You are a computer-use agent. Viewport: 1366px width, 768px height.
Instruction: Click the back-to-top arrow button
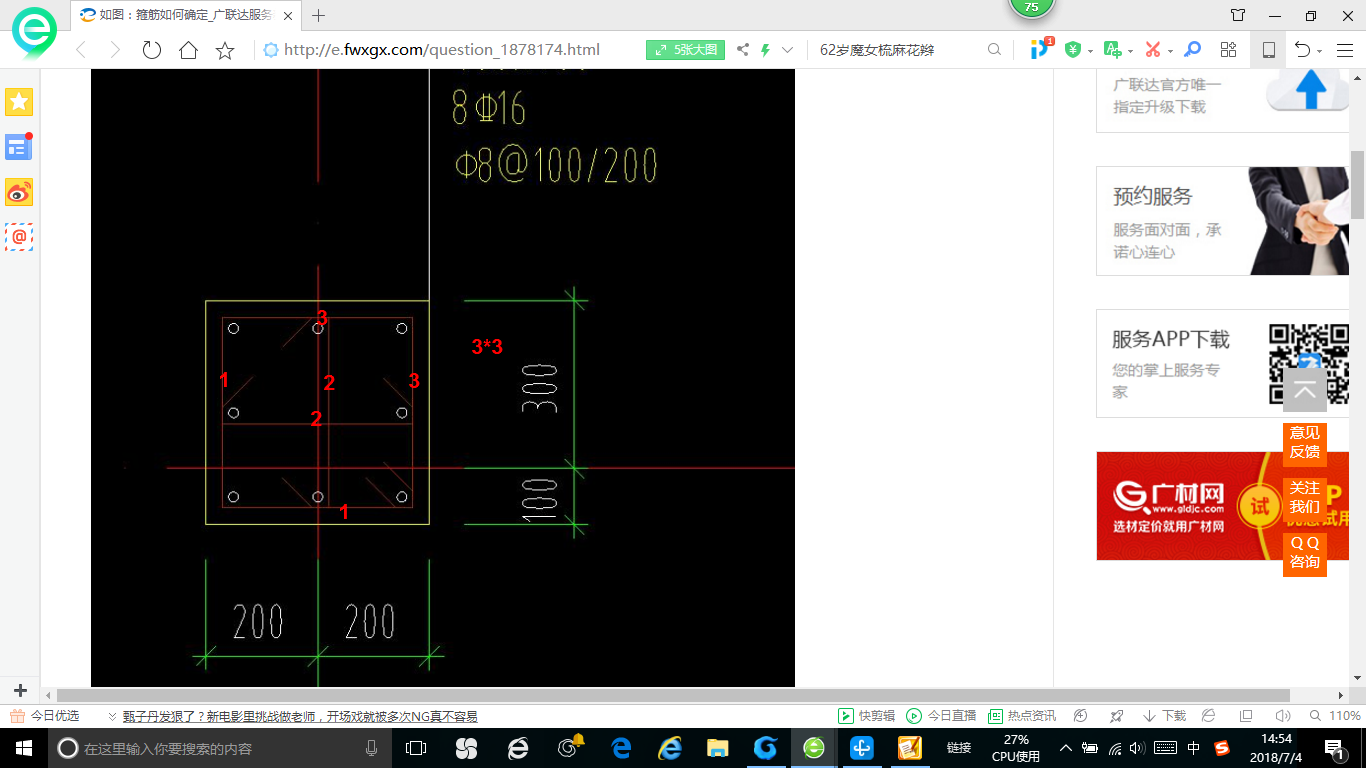(1304, 390)
